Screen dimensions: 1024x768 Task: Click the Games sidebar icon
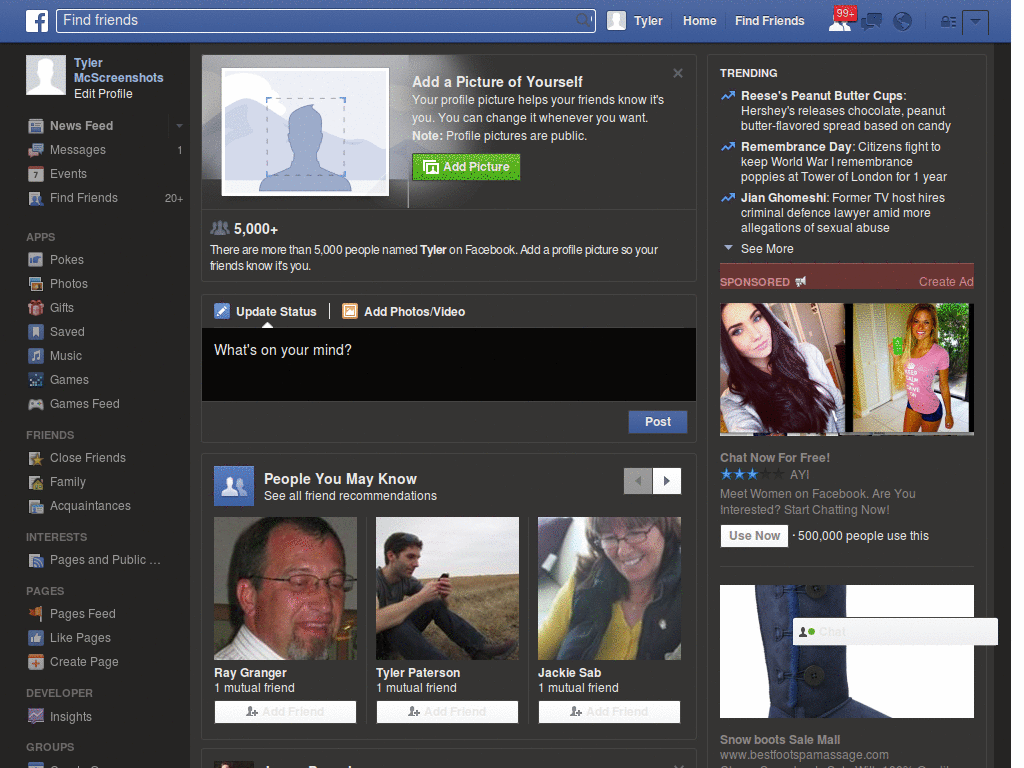(x=36, y=380)
